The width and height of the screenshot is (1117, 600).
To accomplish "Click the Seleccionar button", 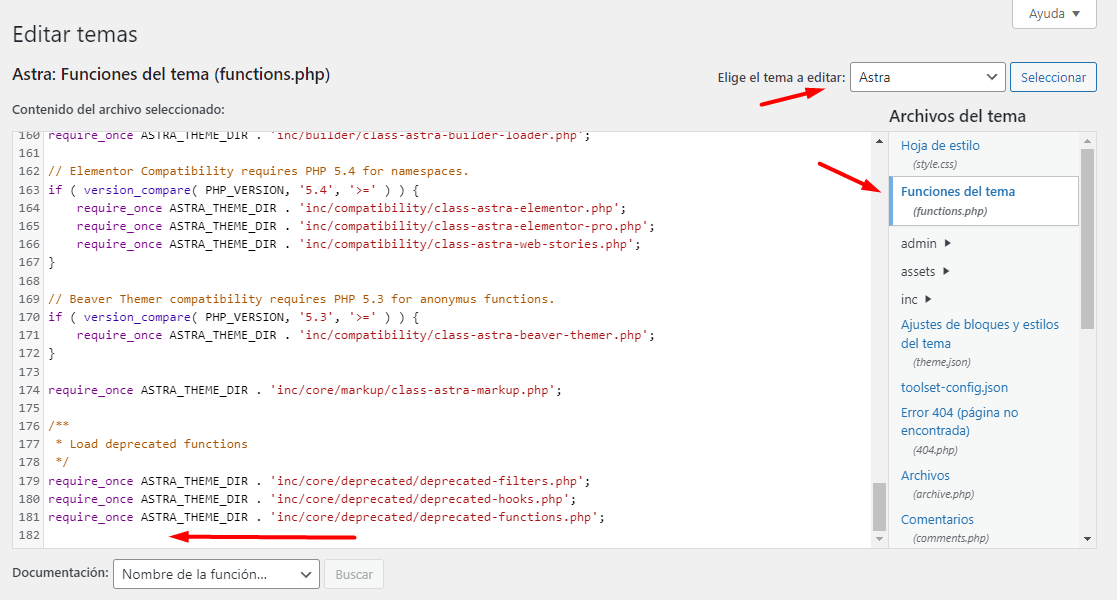I will coord(1053,77).
